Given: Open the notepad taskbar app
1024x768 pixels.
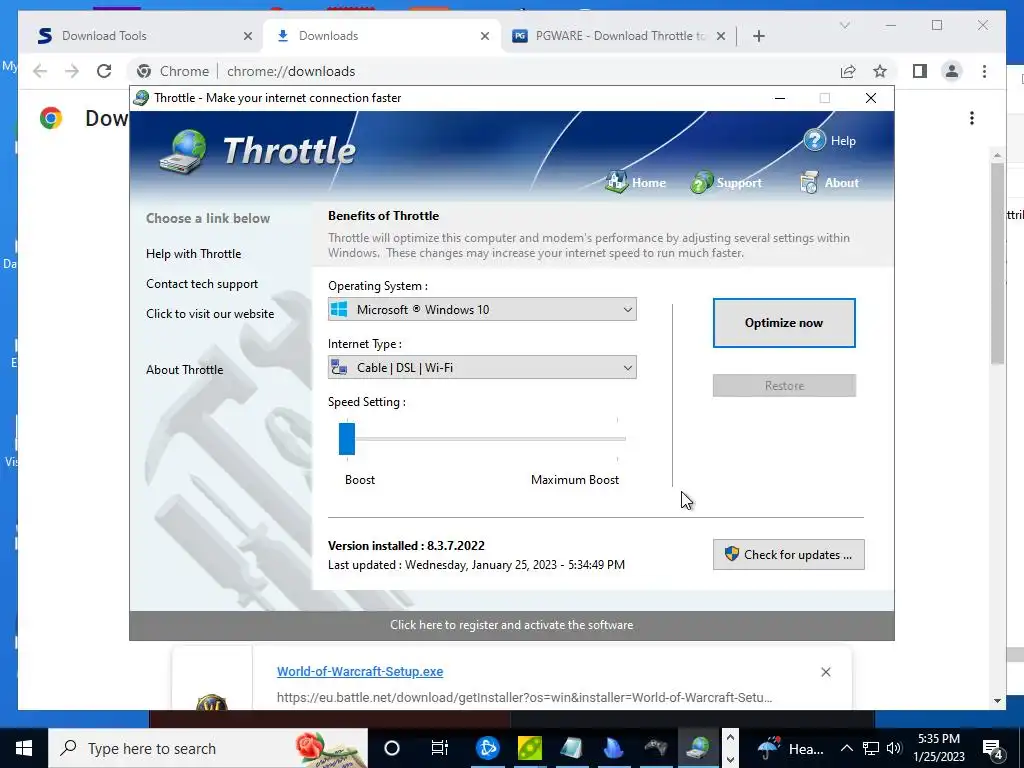Looking at the screenshot, I should [571, 748].
